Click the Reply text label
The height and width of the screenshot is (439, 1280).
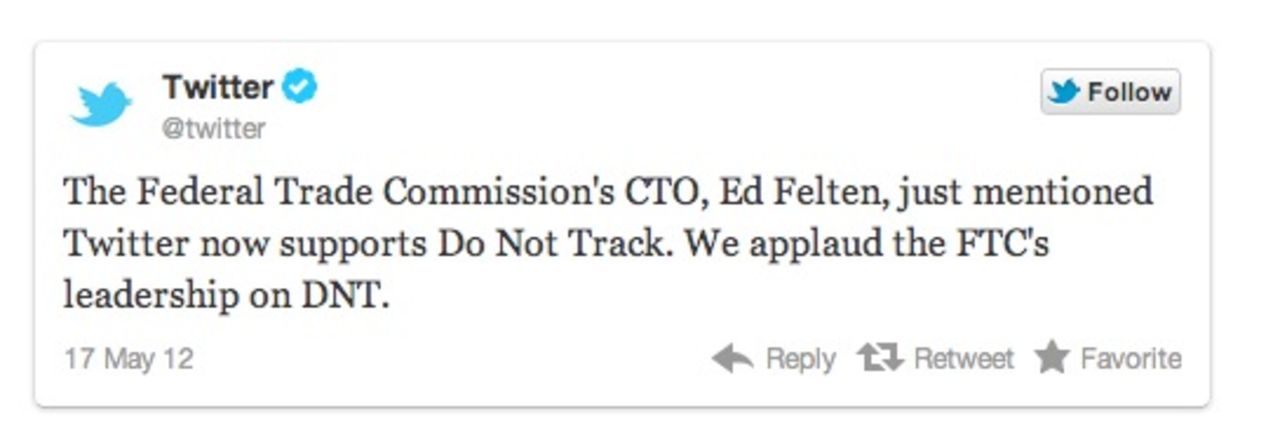[x=800, y=358]
